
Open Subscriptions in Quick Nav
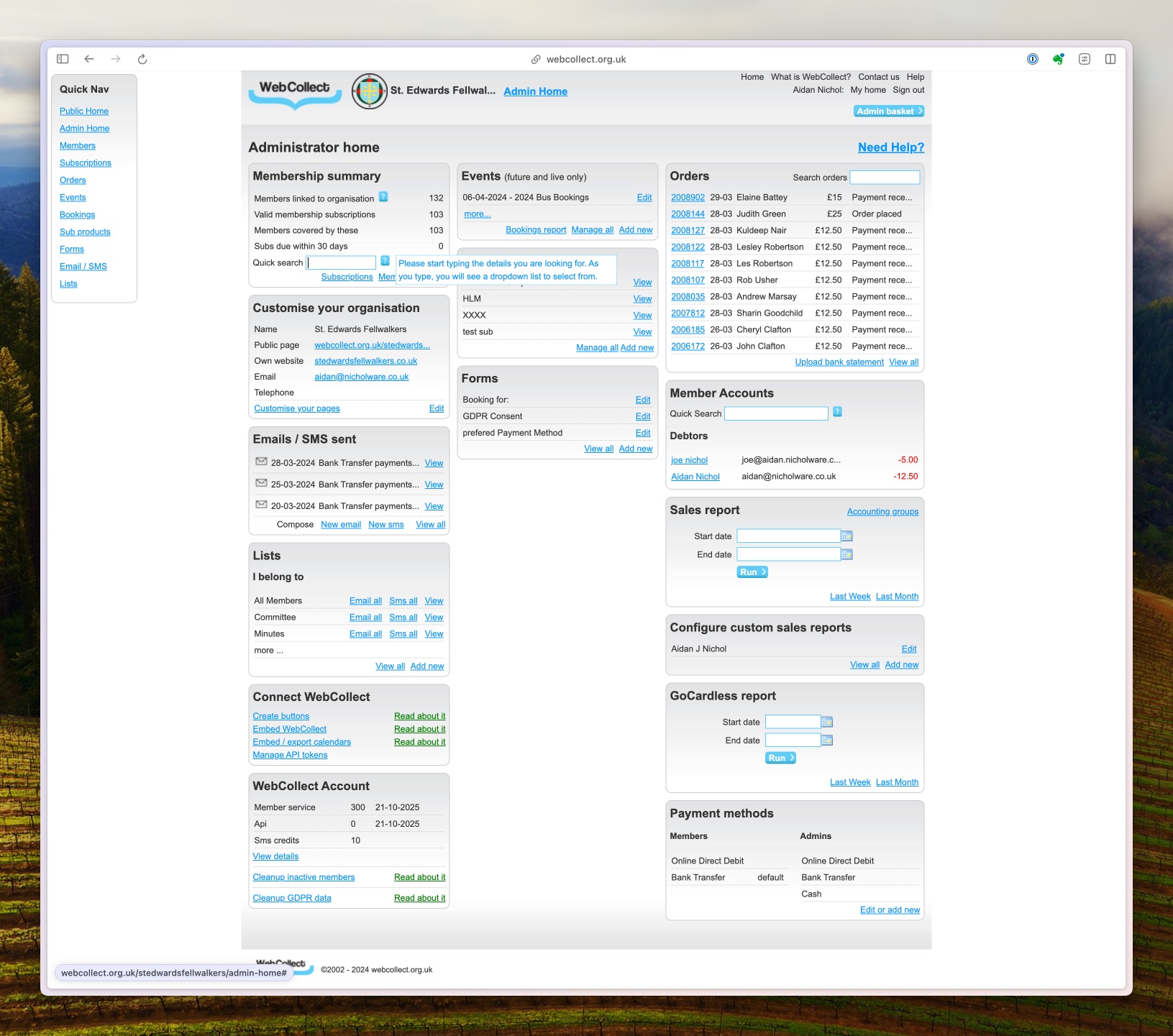coord(86,163)
